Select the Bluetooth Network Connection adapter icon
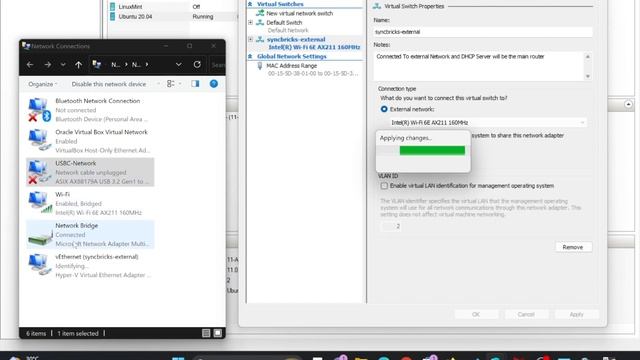Screen dimensions: 640x360 tap(39, 110)
